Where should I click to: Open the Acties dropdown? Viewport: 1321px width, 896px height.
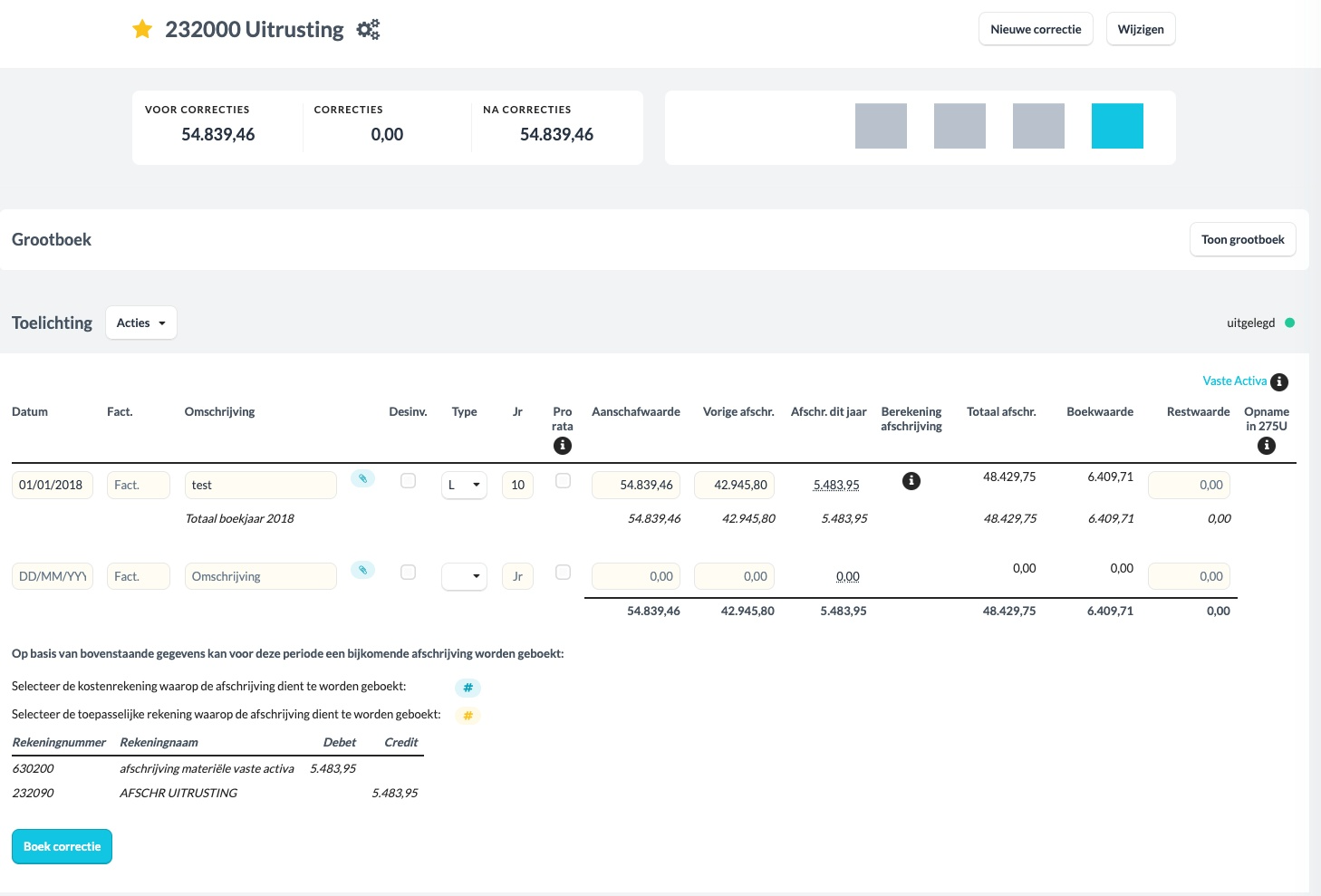(141, 323)
